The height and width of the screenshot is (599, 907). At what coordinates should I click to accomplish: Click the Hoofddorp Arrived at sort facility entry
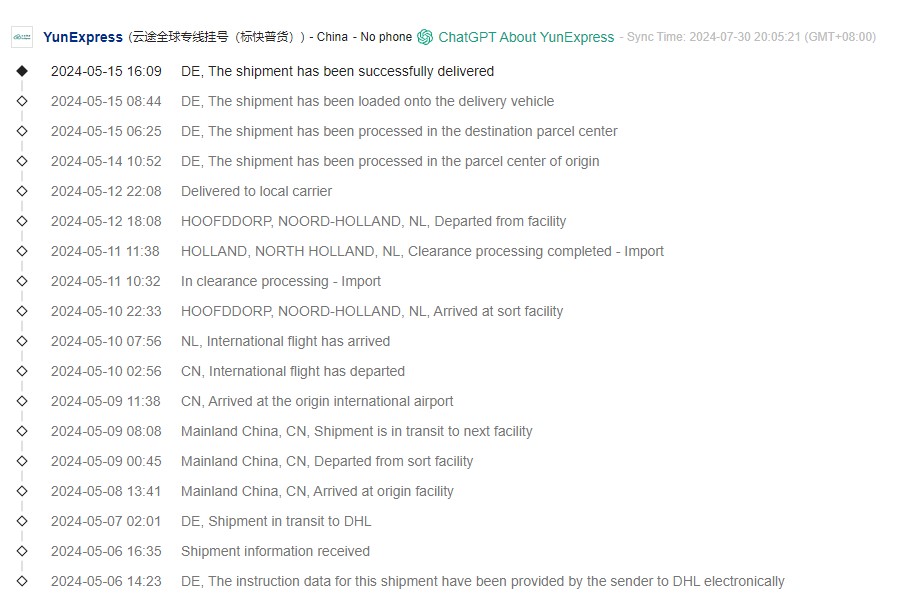(x=372, y=311)
